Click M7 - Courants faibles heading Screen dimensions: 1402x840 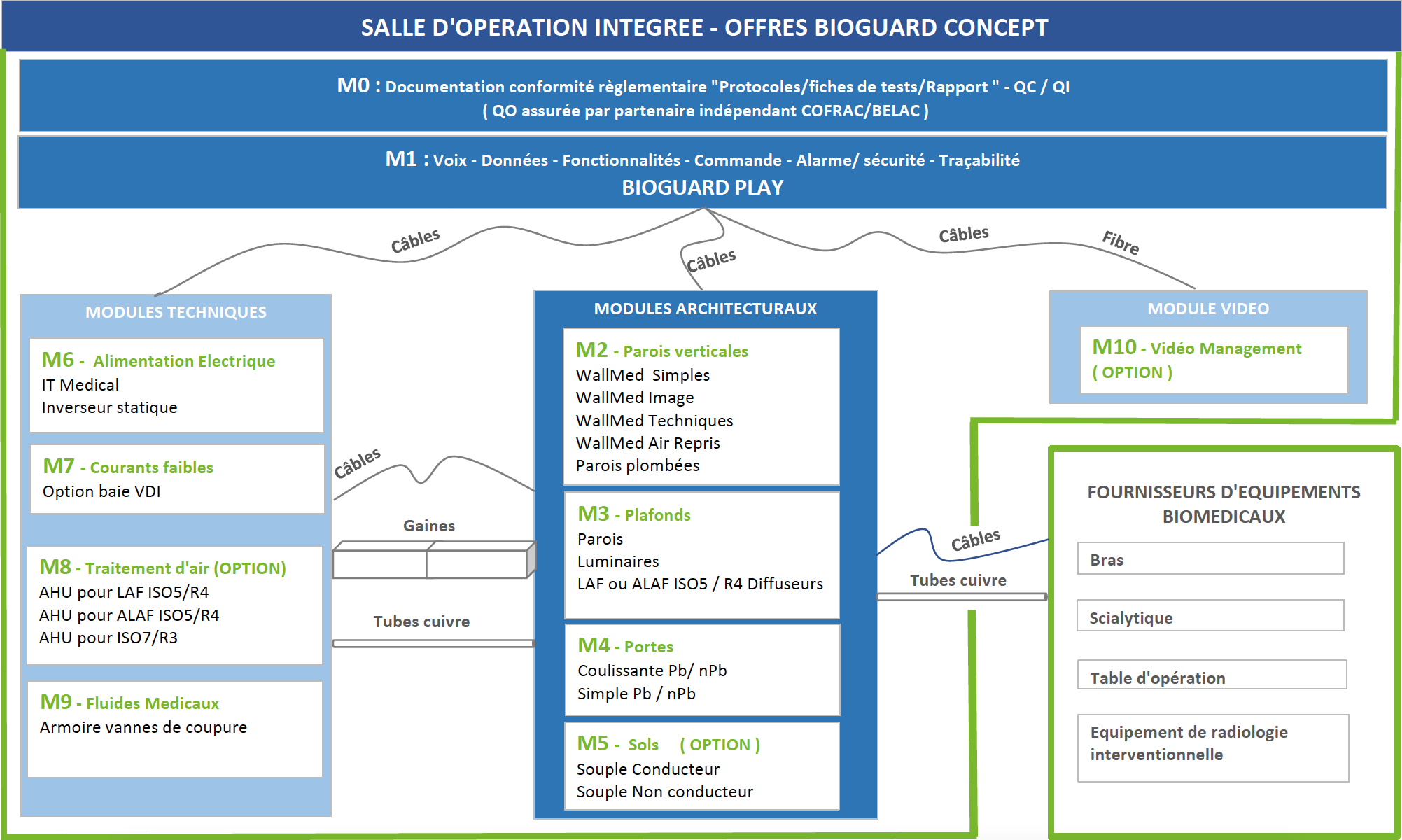pyautogui.click(x=128, y=467)
